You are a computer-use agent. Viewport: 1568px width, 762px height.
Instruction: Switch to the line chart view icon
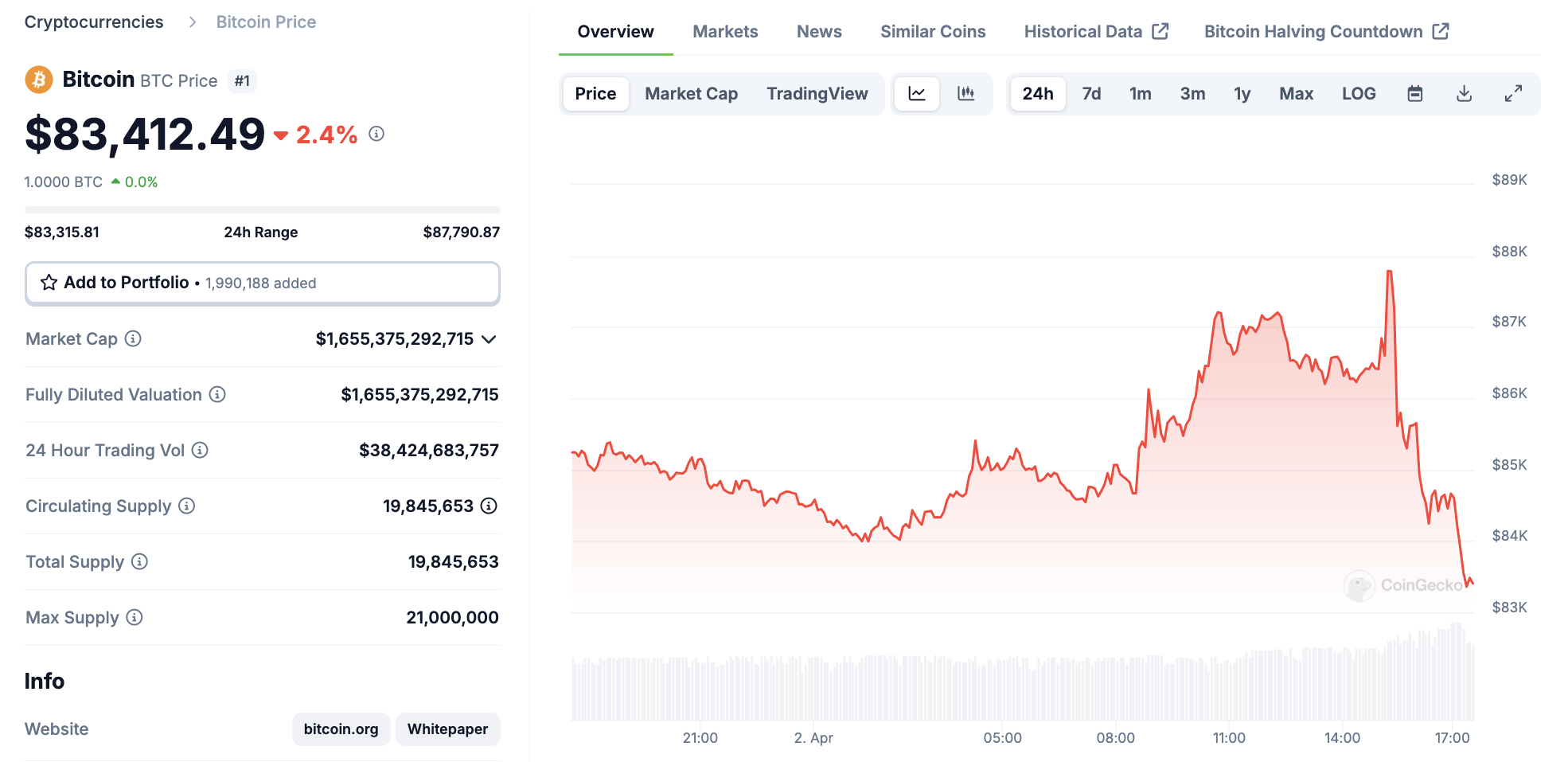917,94
